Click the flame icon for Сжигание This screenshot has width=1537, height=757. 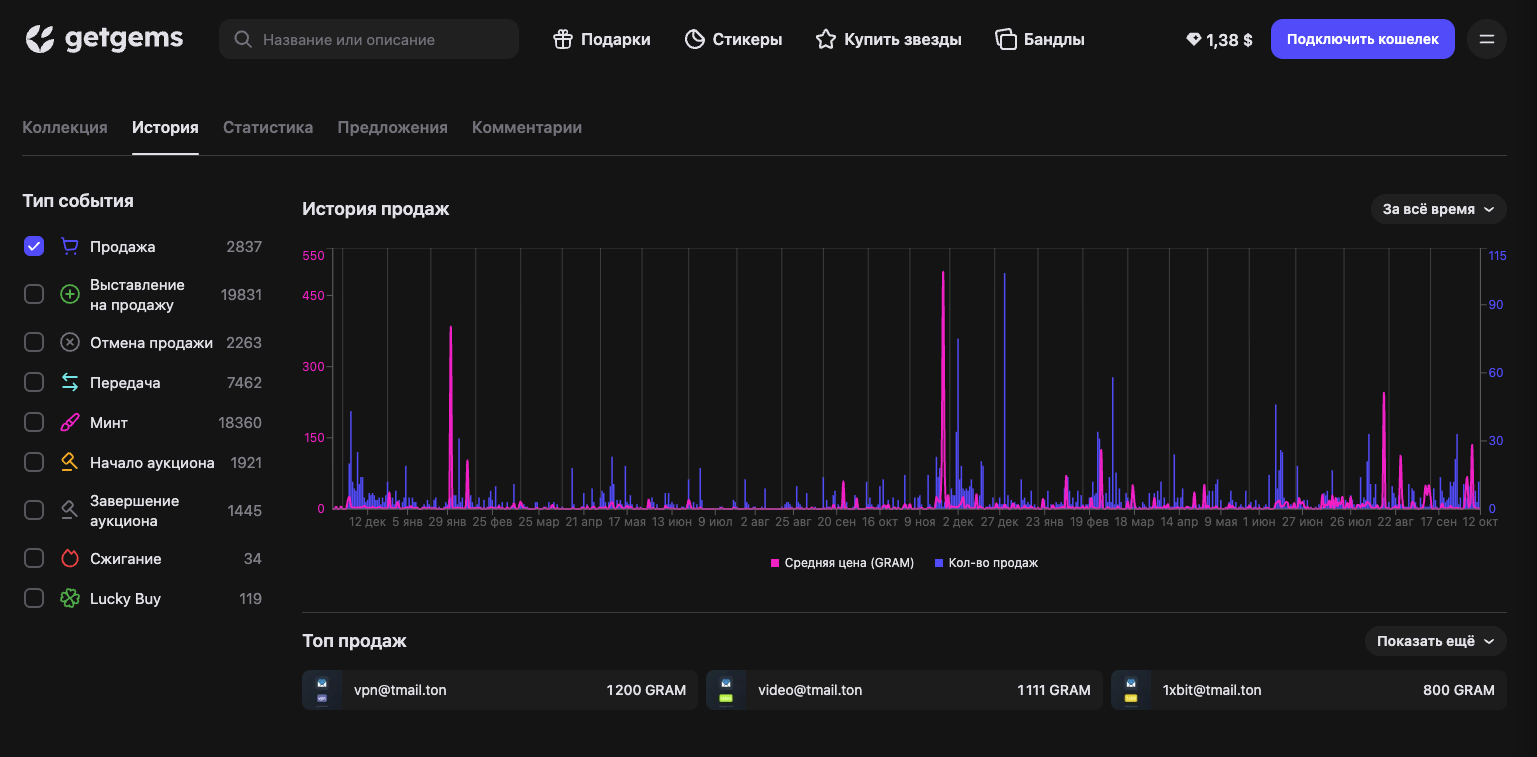tap(70, 558)
